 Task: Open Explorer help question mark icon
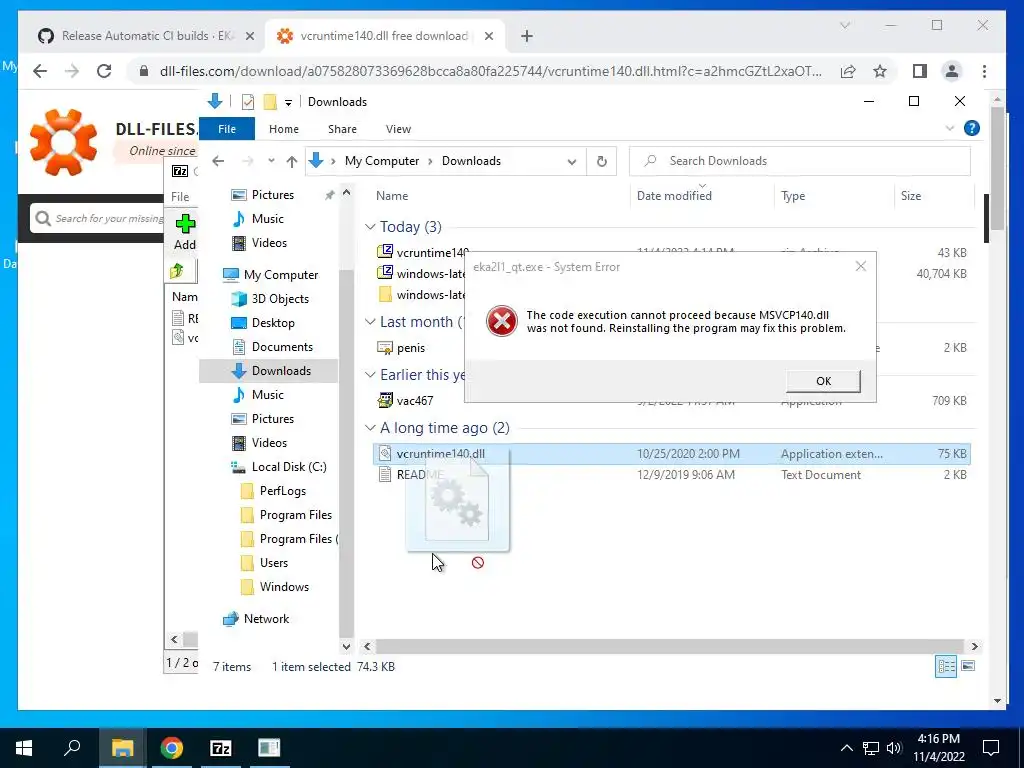pyautogui.click(x=972, y=128)
